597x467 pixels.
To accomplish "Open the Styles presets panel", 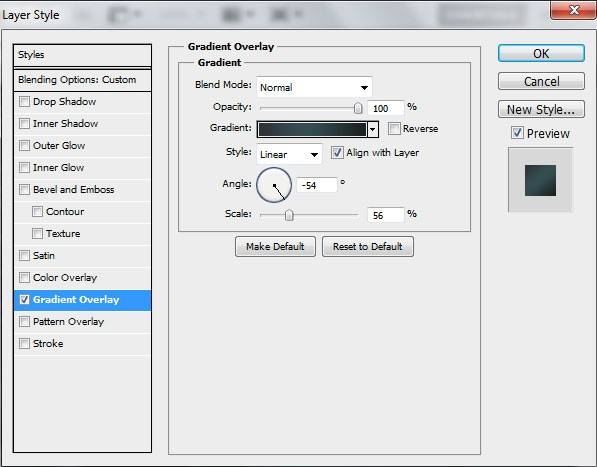I will click(82, 55).
